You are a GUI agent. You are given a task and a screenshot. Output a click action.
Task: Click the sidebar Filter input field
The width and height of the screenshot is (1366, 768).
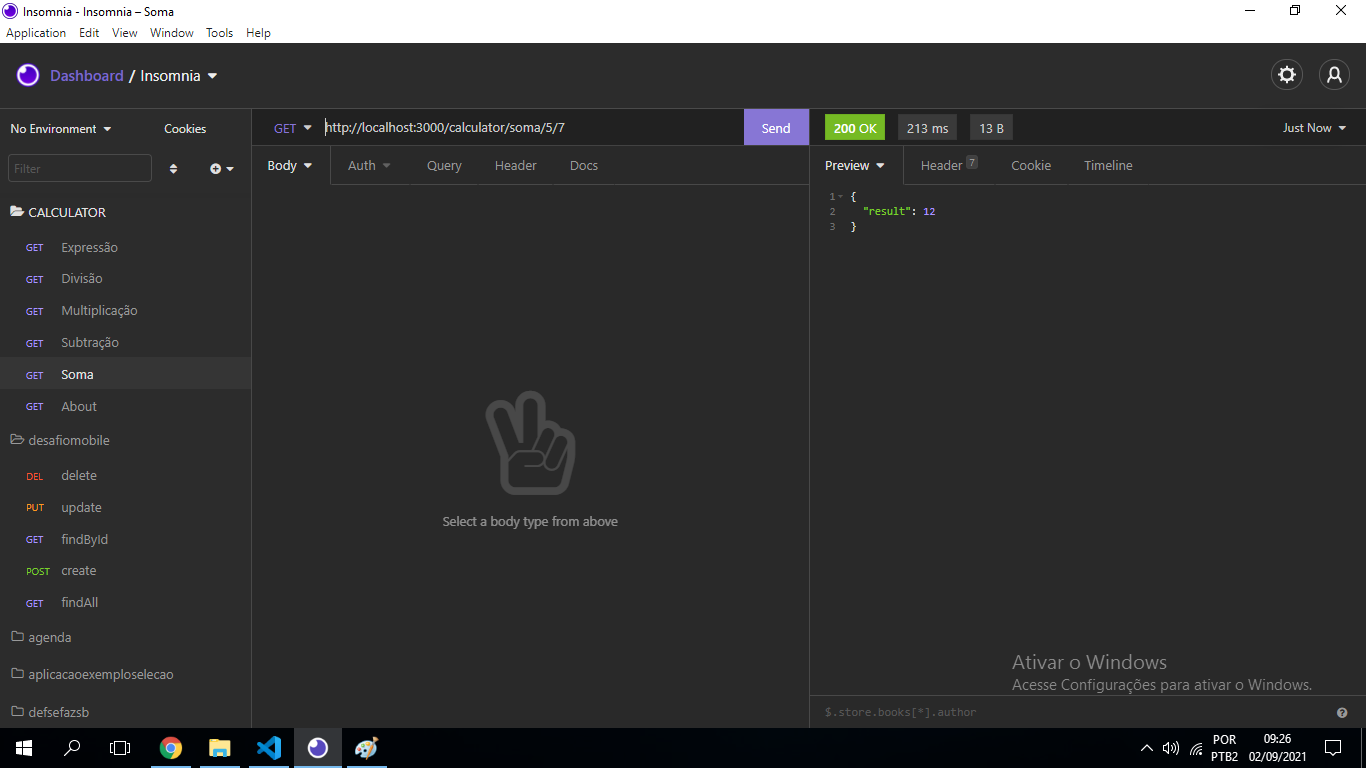(80, 168)
